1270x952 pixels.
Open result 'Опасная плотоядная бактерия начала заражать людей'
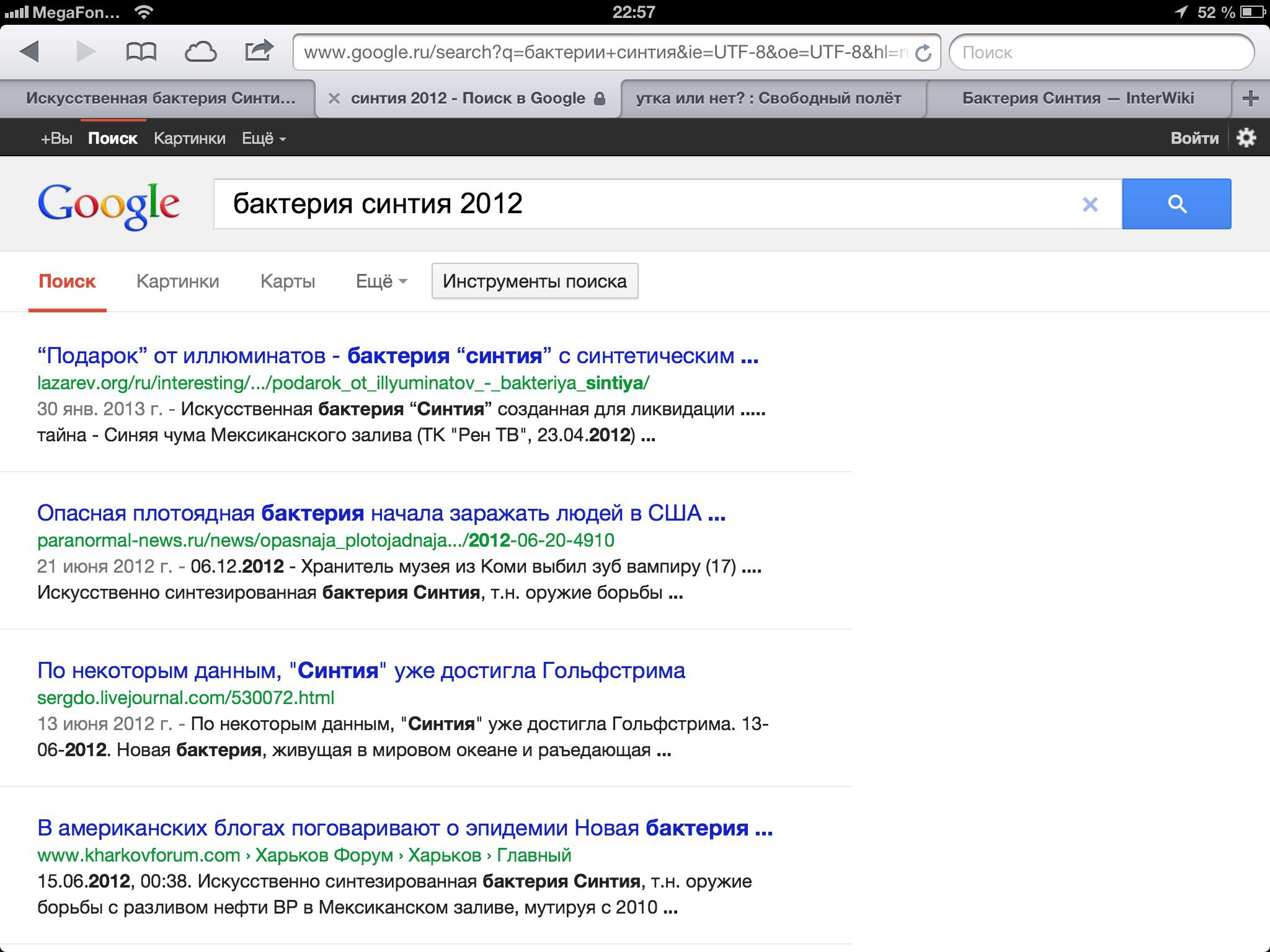381,513
